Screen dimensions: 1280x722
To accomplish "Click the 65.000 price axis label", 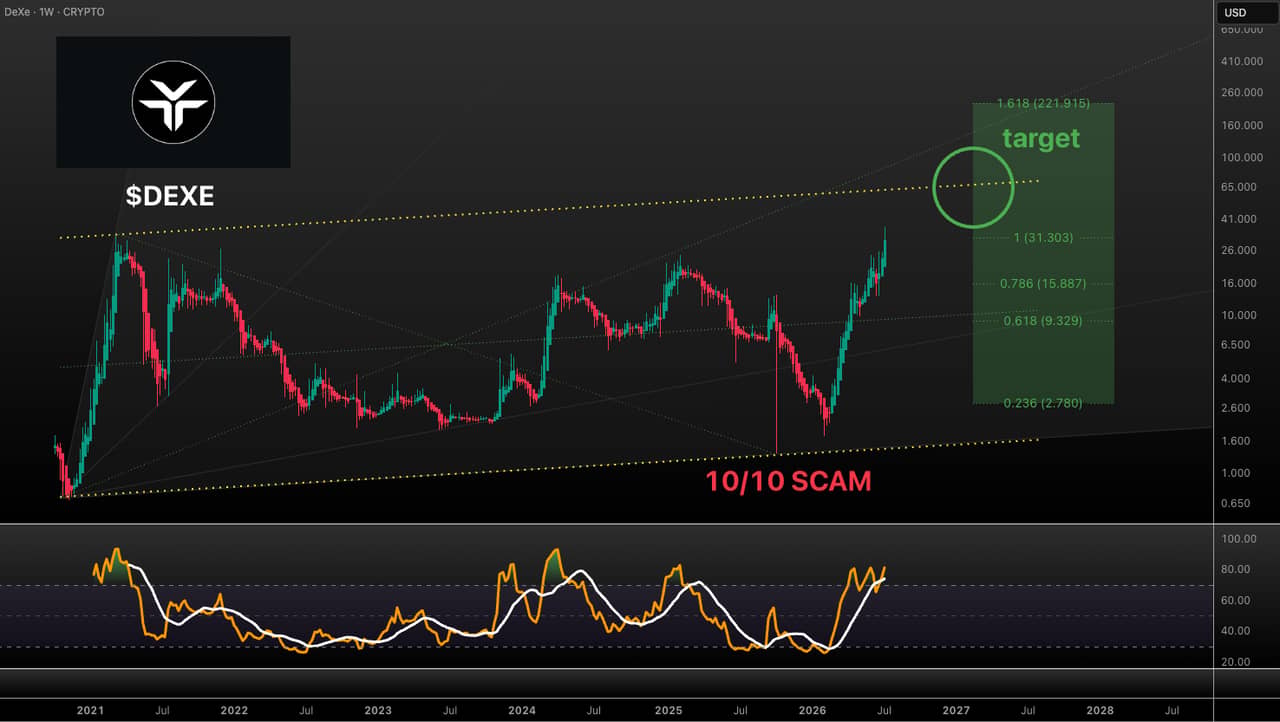I will (x=1240, y=187).
